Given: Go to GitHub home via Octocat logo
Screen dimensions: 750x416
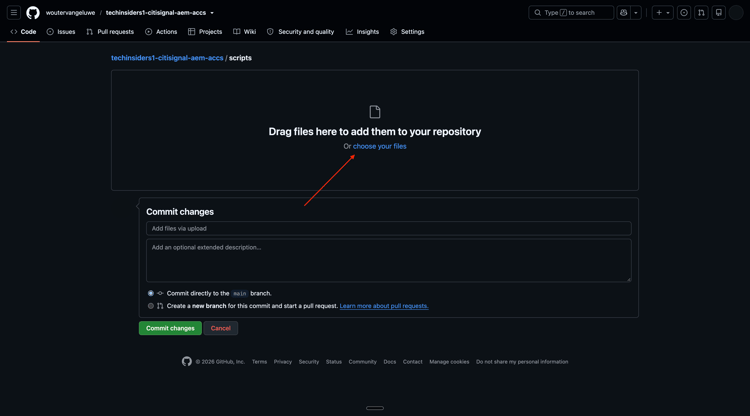Looking at the screenshot, I should pyautogui.click(x=33, y=13).
